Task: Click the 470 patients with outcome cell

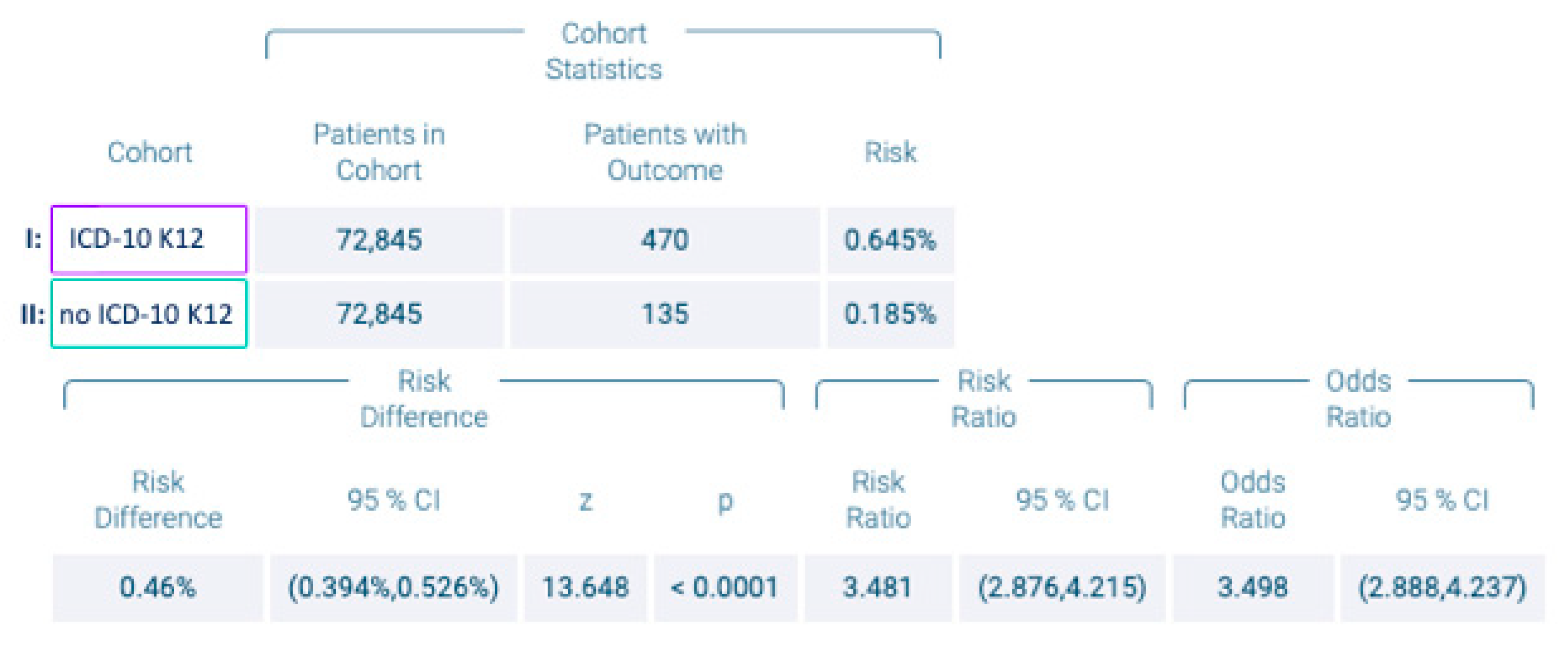Action: pos(665,239)
